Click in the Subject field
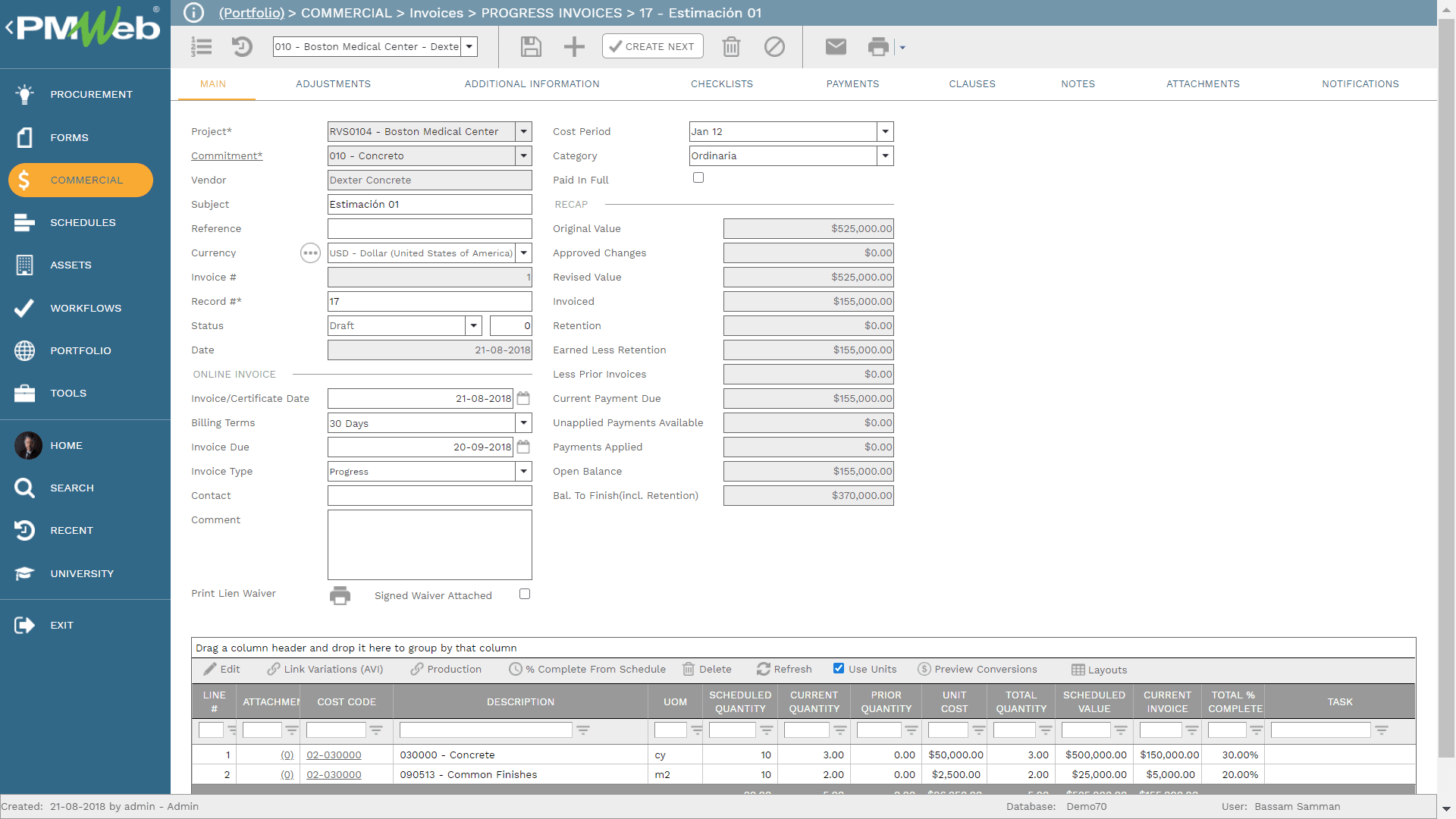Viewport: 1456px width, 819px height. 429,204
